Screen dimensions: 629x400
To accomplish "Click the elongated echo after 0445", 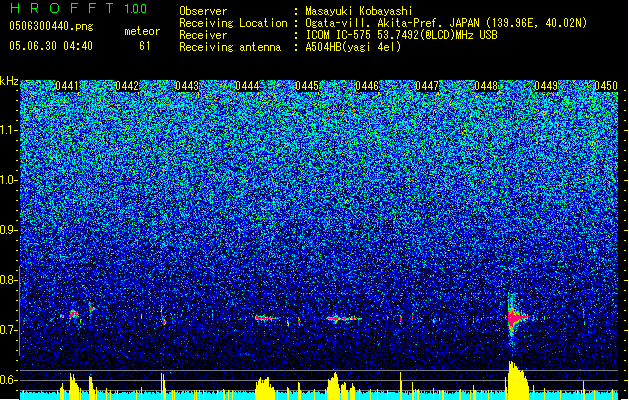I will [x=343, y=319].
